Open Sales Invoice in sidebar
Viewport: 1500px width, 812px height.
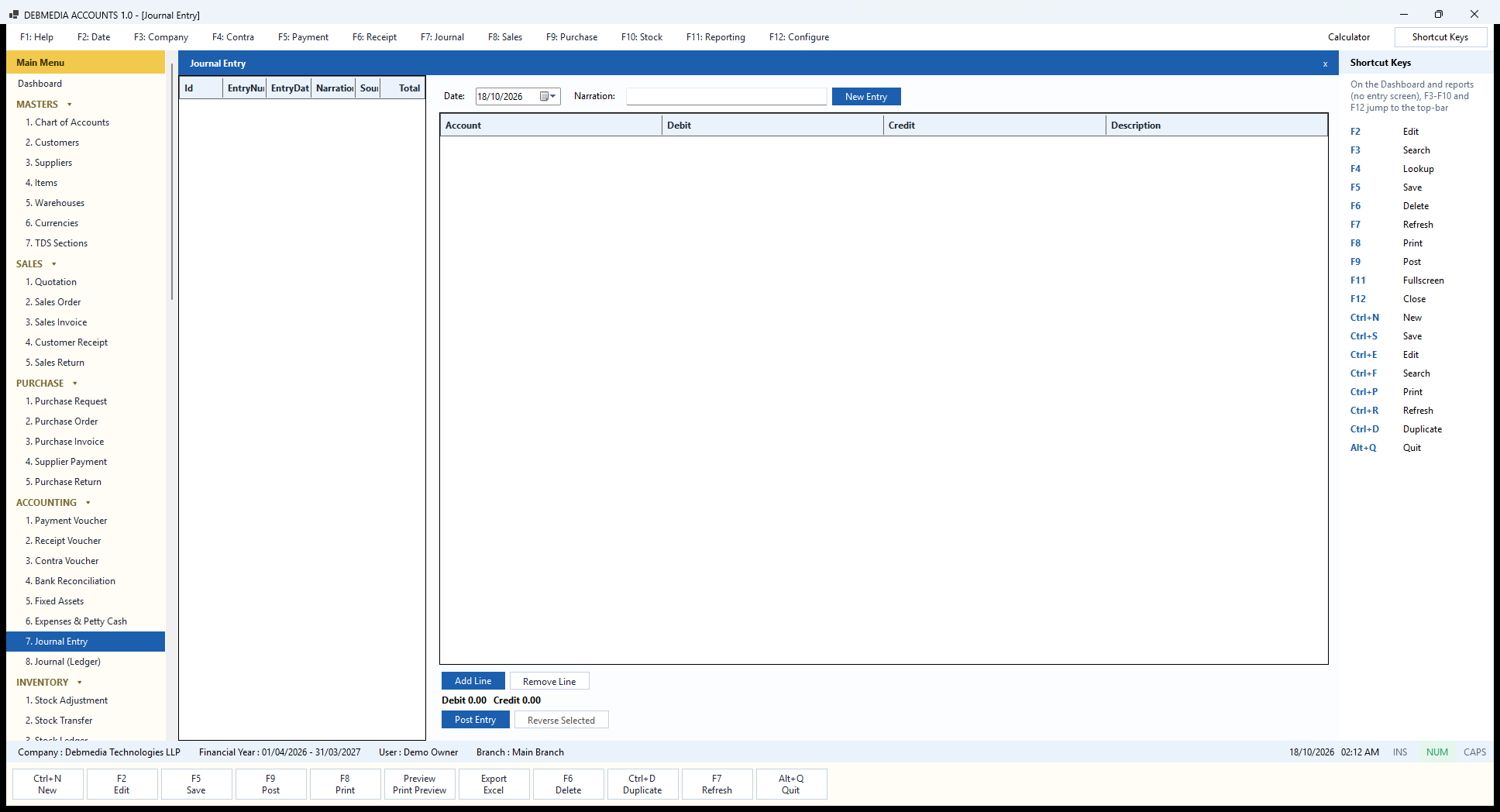(x=85, y=322)
